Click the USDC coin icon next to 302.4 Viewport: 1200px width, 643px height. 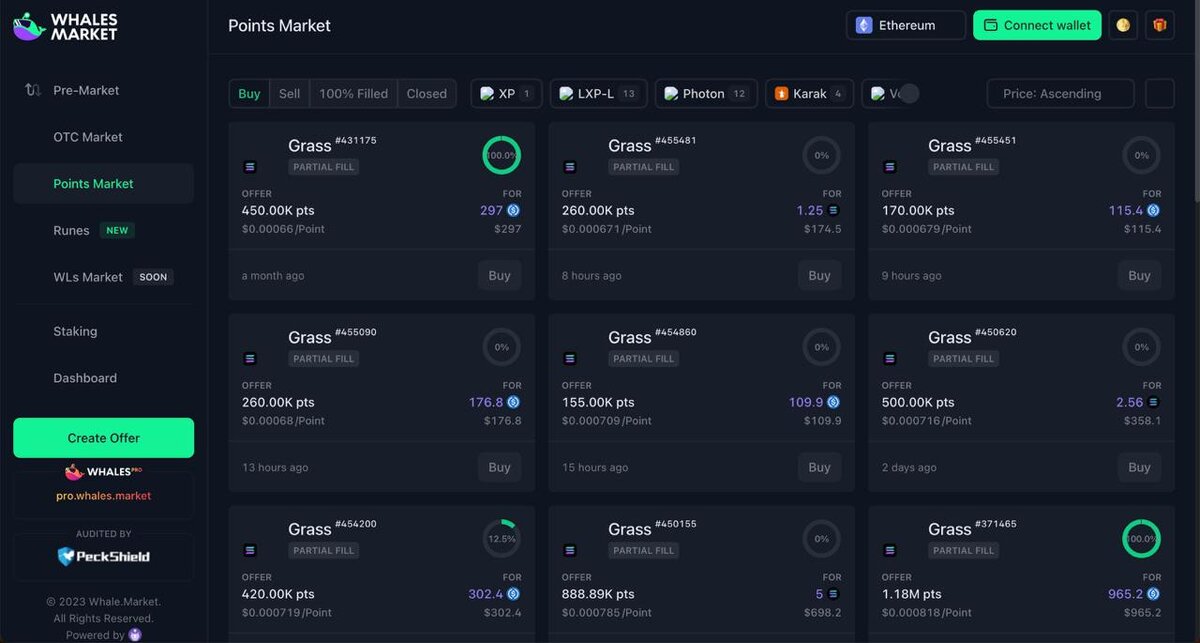pos(514,594)
